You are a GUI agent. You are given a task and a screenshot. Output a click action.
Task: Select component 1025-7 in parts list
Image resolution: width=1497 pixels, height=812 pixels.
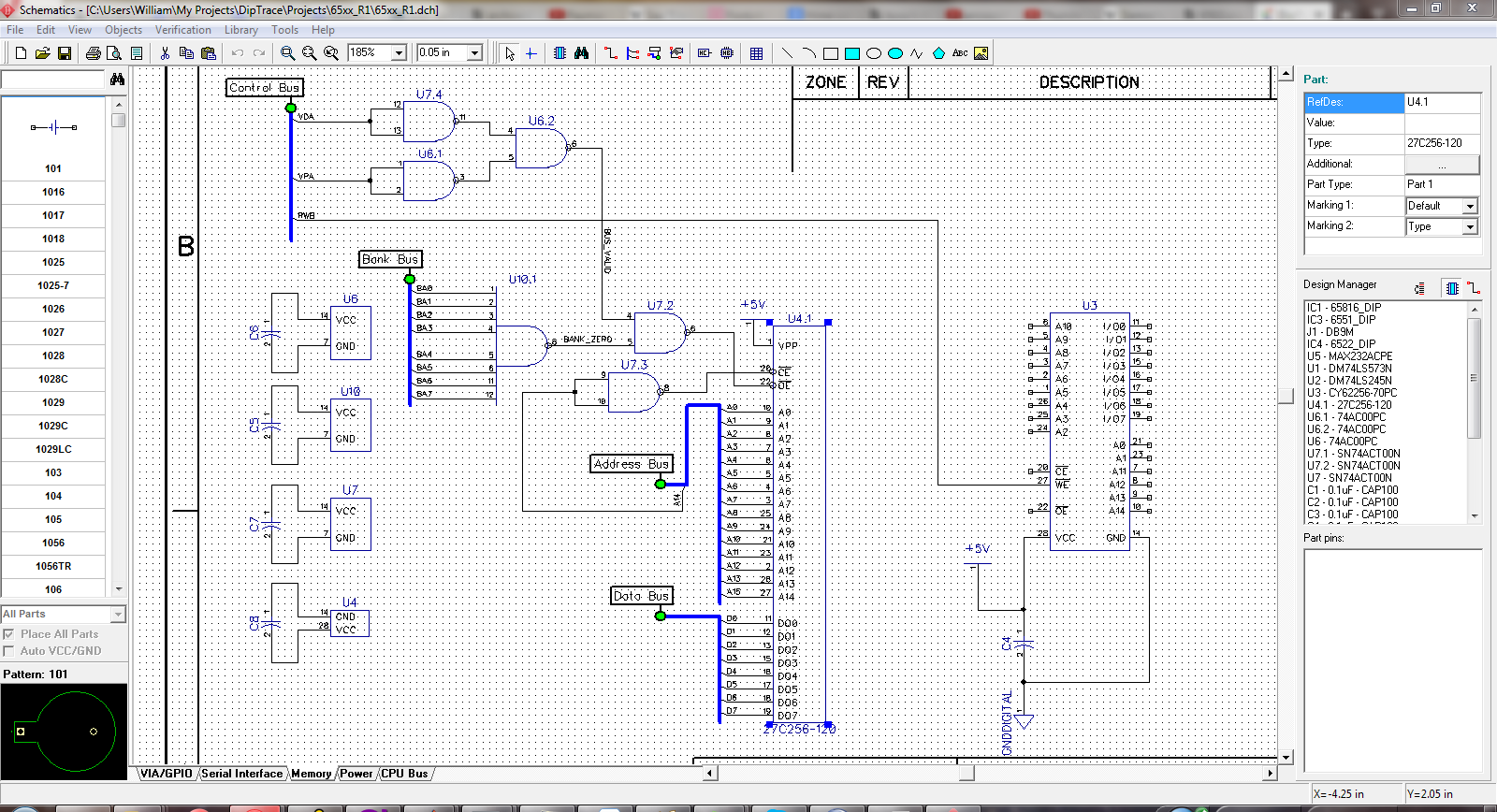53,285
